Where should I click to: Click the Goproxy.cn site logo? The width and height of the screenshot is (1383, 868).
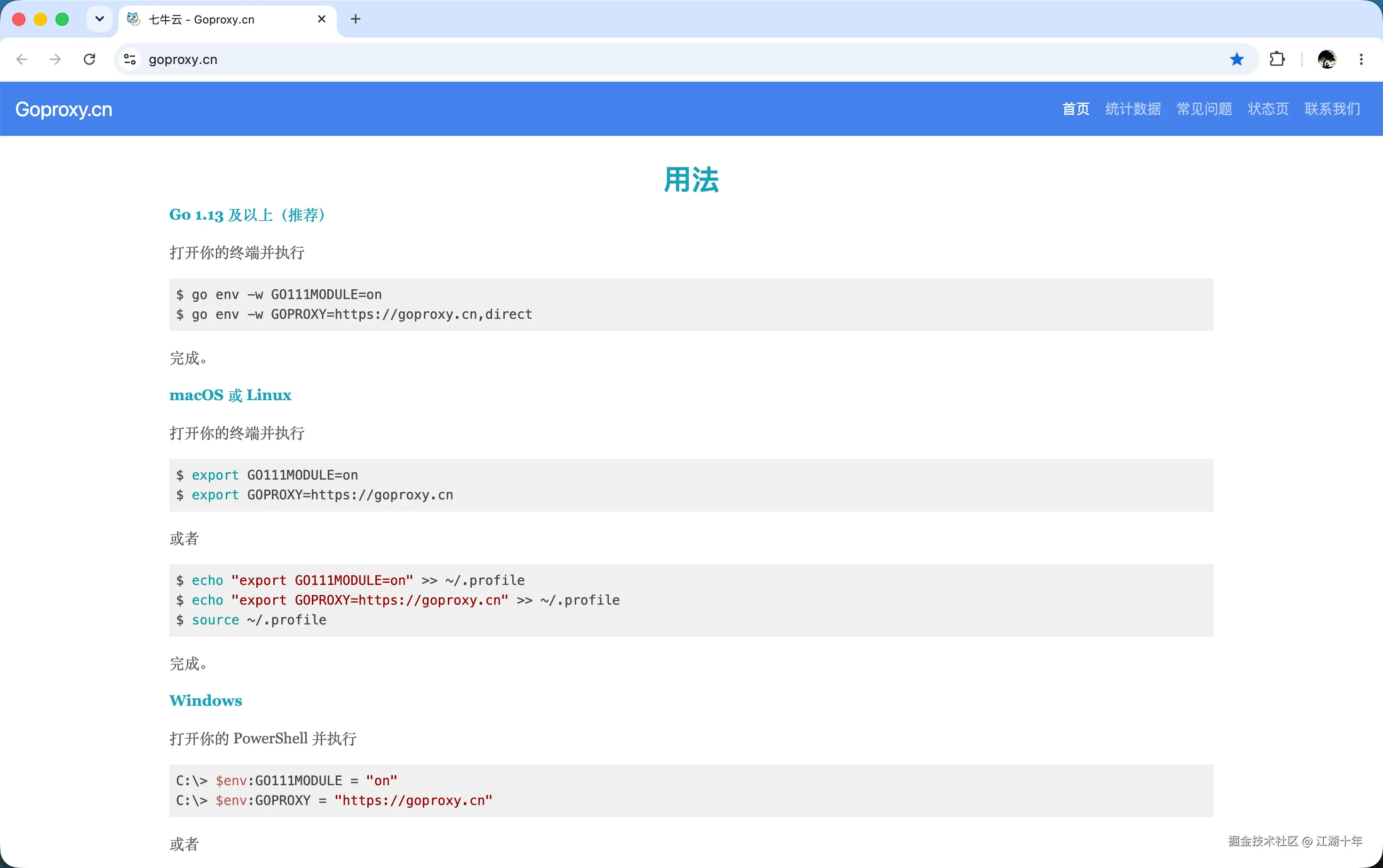[64, 109]
